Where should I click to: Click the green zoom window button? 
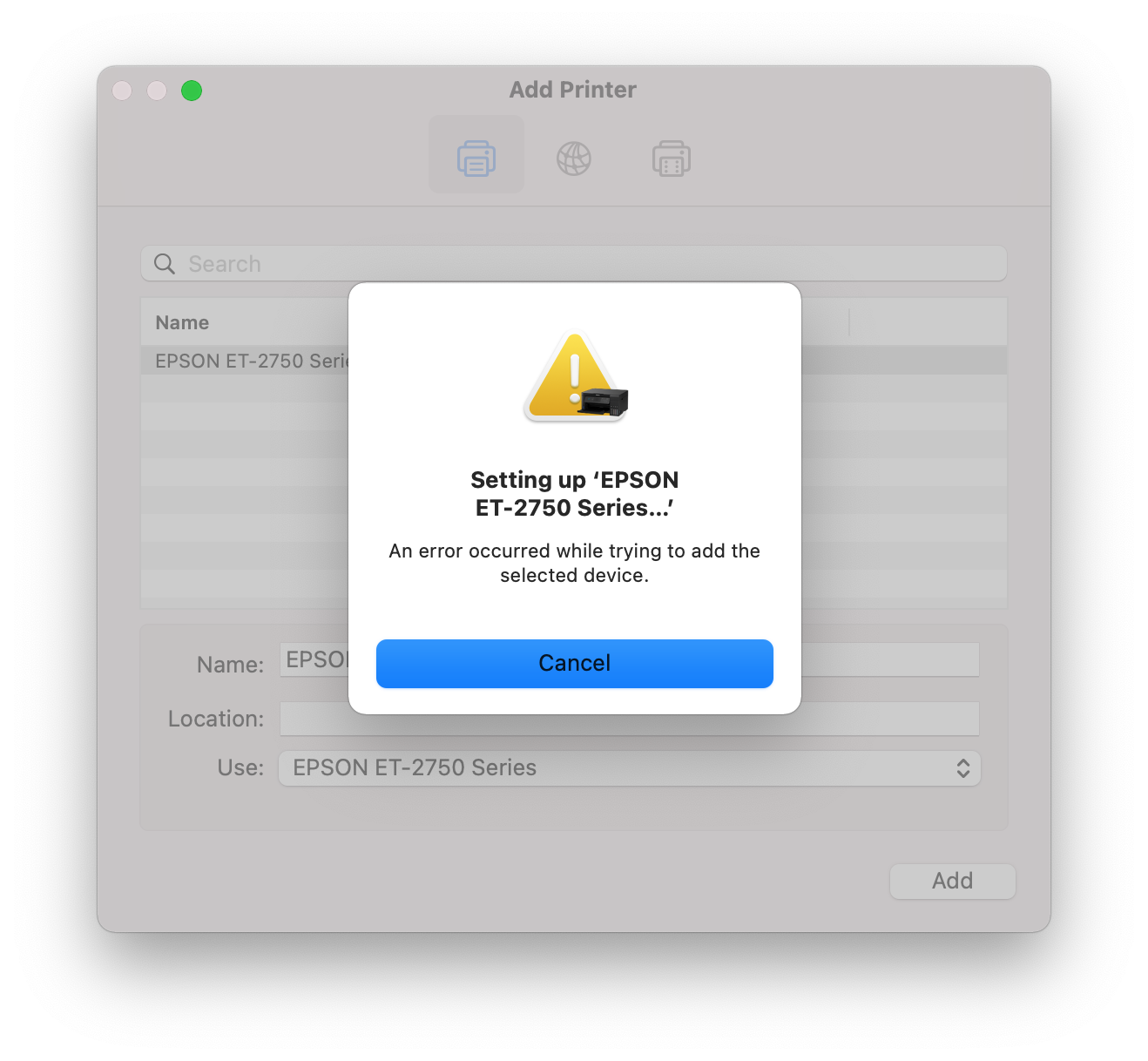click(x=192, y=91)
